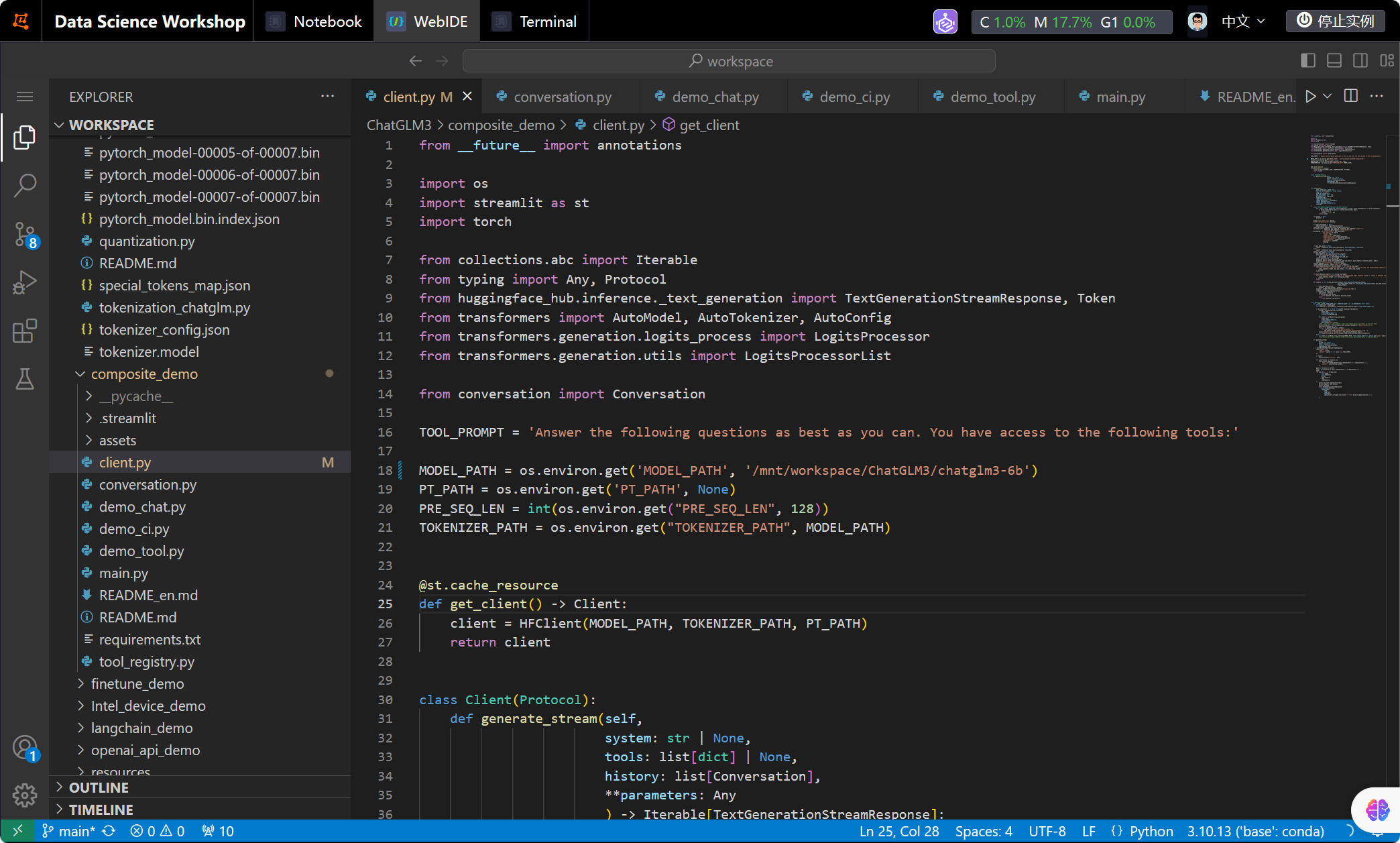Viewport: 1400px width, 843px height.
Task: Switch to the conversation.py editor tab
Action: [562, 97]
